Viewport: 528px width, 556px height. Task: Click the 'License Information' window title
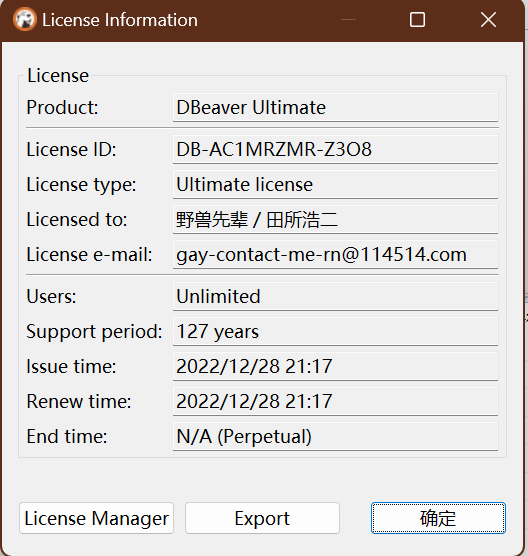120,20
